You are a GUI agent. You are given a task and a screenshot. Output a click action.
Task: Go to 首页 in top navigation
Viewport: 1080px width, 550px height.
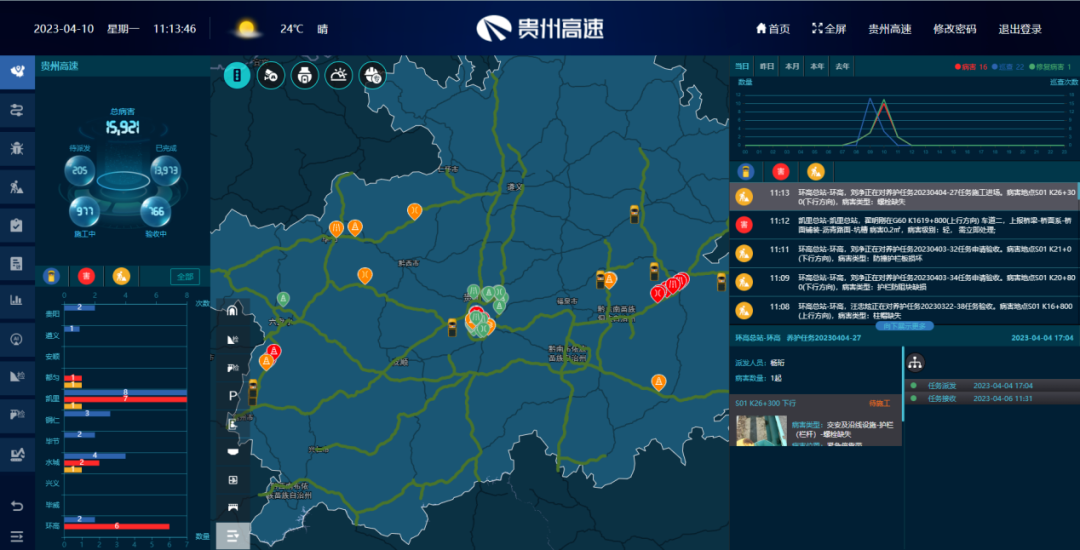point(773,29)
